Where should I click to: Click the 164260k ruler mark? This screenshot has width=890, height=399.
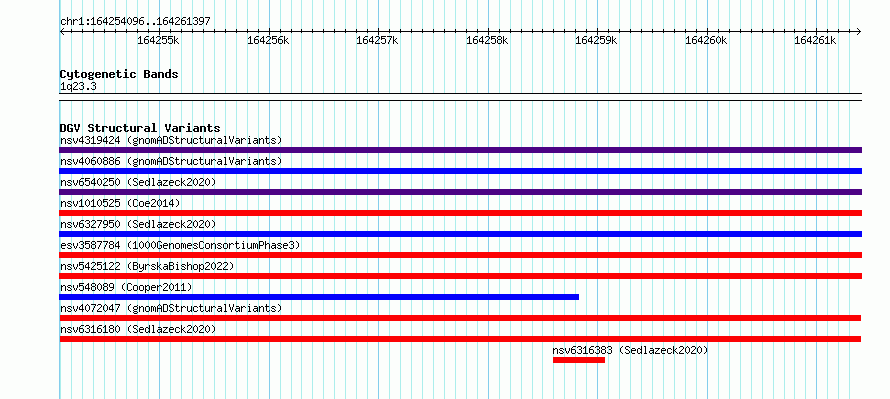707,40
